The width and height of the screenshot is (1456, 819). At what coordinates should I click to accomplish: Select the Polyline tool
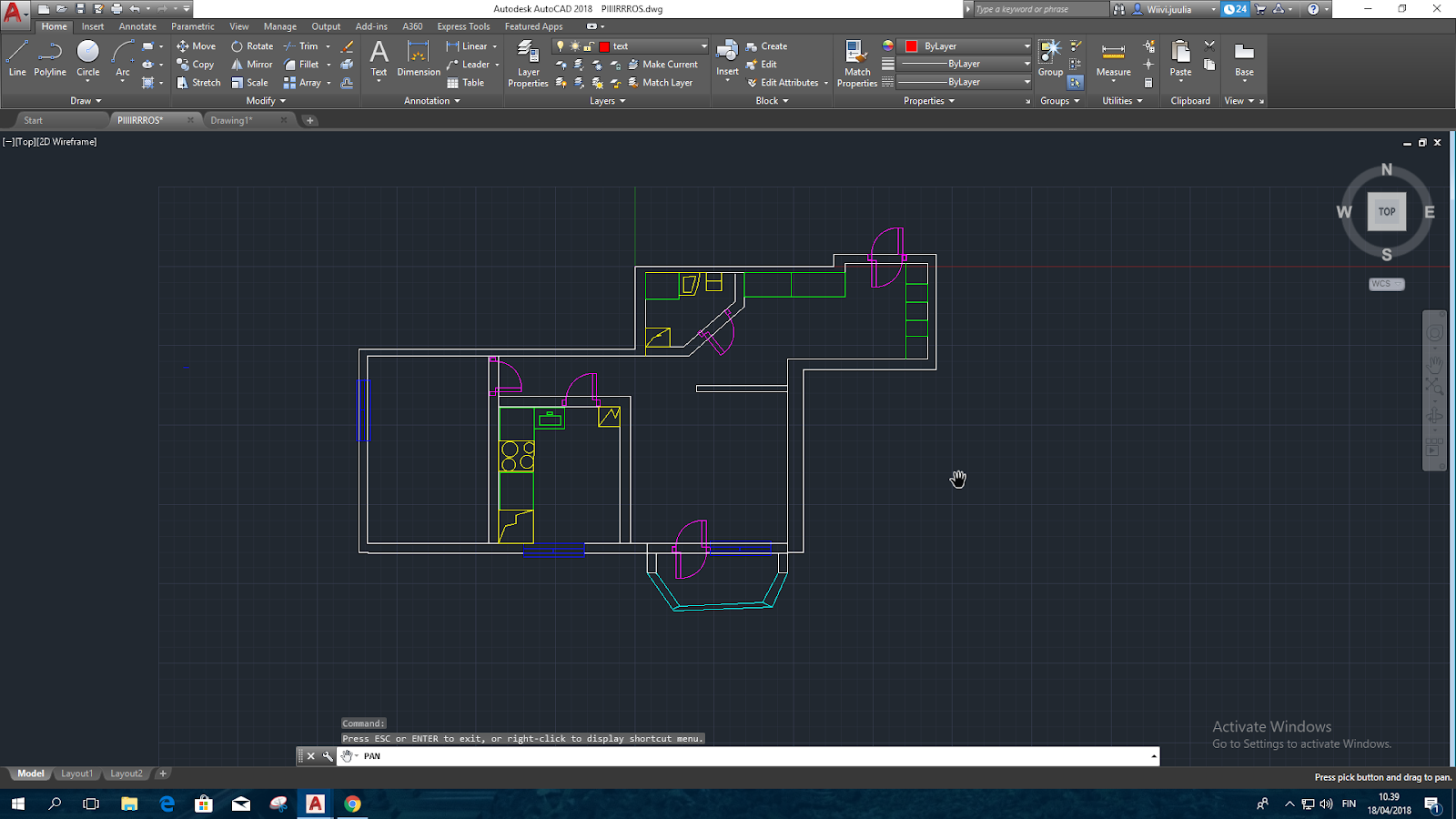(x=50, y=57)
